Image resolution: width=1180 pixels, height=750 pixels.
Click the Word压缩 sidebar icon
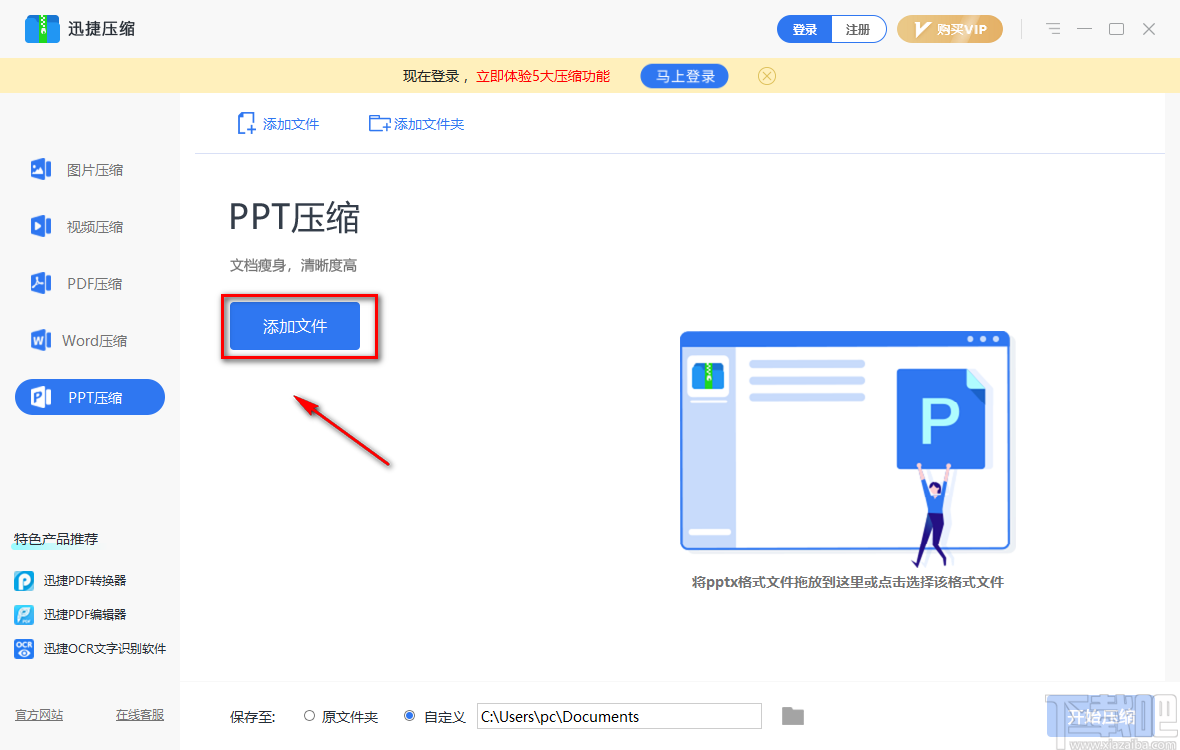[41, 340]
